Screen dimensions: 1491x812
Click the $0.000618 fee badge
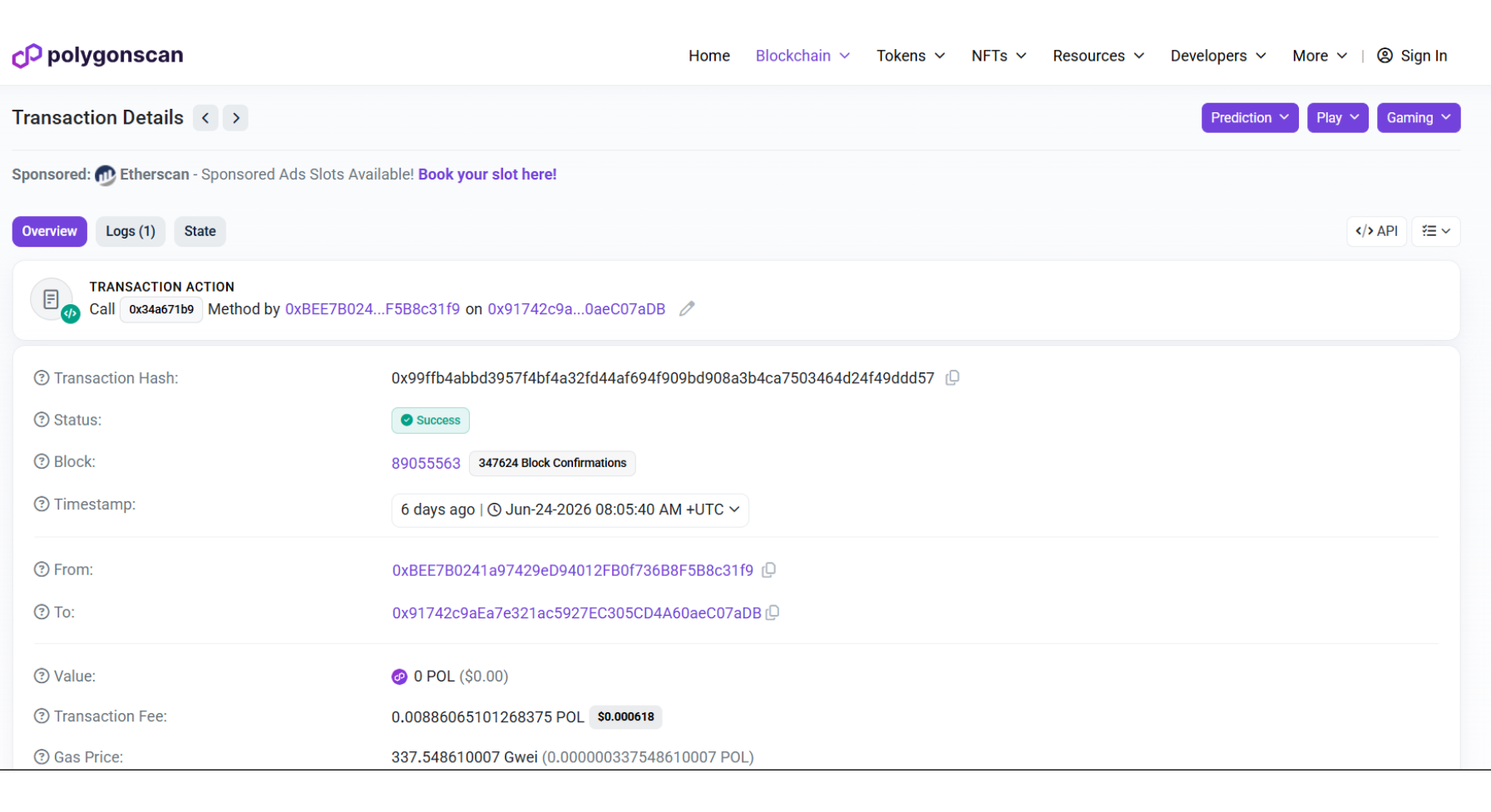click(625, 716)
